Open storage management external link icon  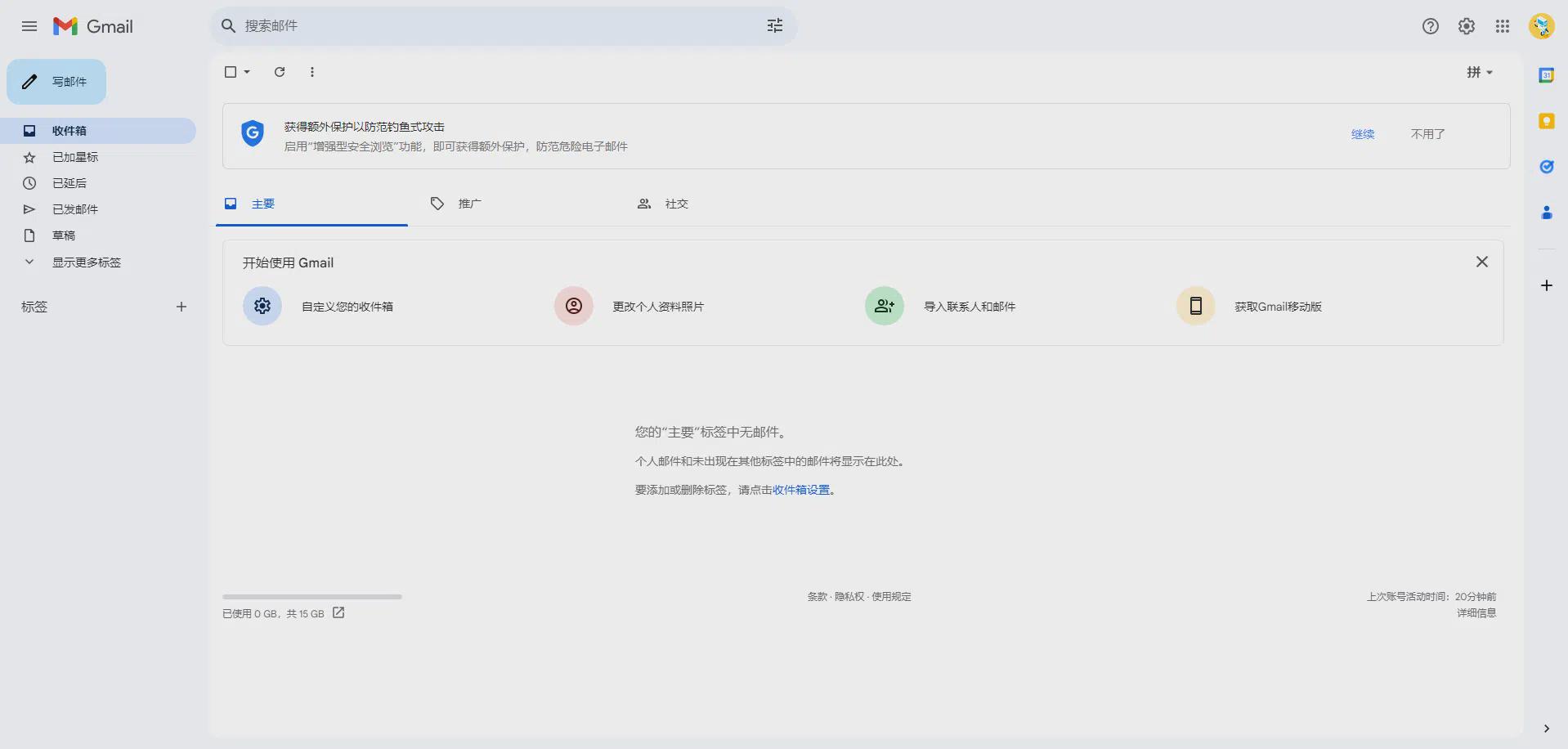tap(338, 612)
